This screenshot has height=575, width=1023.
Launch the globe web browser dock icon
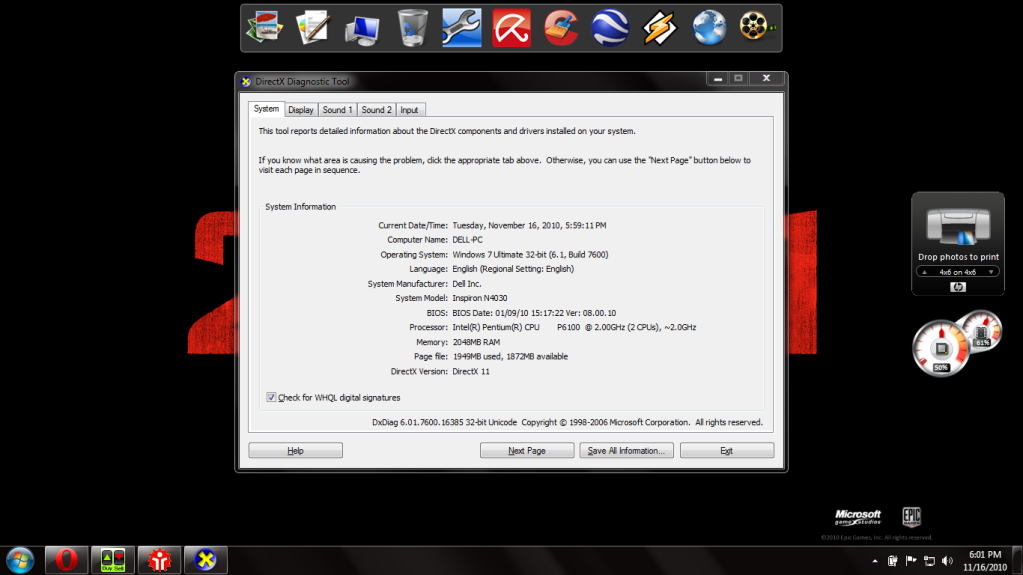(x=709, y=27)
